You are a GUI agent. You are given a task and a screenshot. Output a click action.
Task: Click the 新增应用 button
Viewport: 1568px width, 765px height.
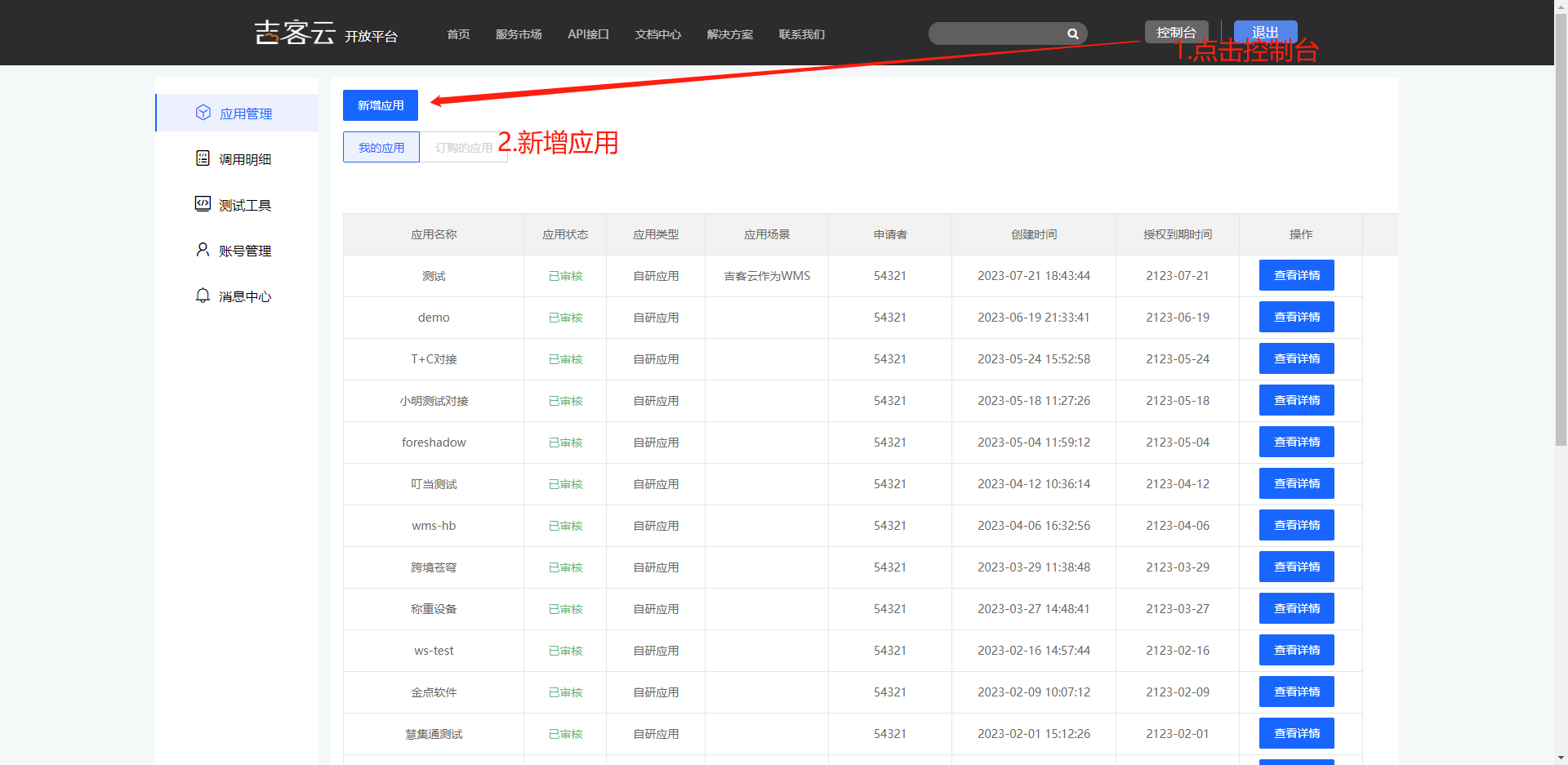pyautogui.click(x=380, y=105)
